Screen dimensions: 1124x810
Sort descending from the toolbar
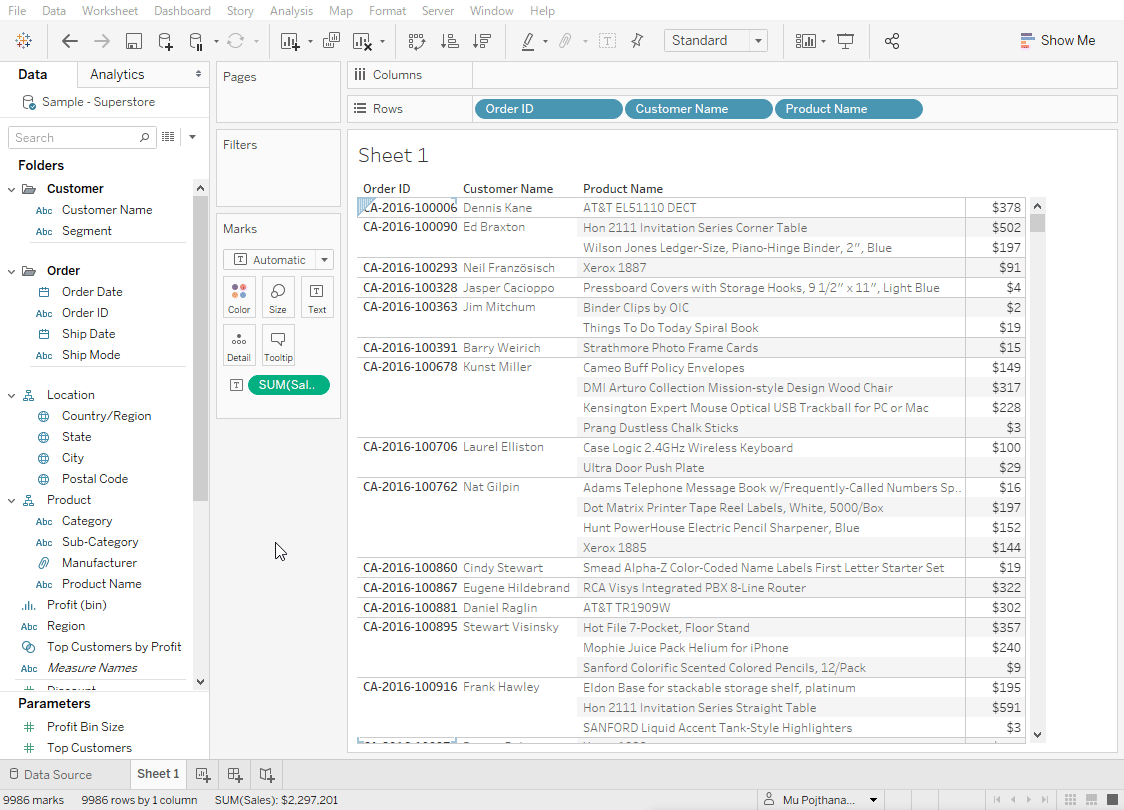(x=482, y=41)
